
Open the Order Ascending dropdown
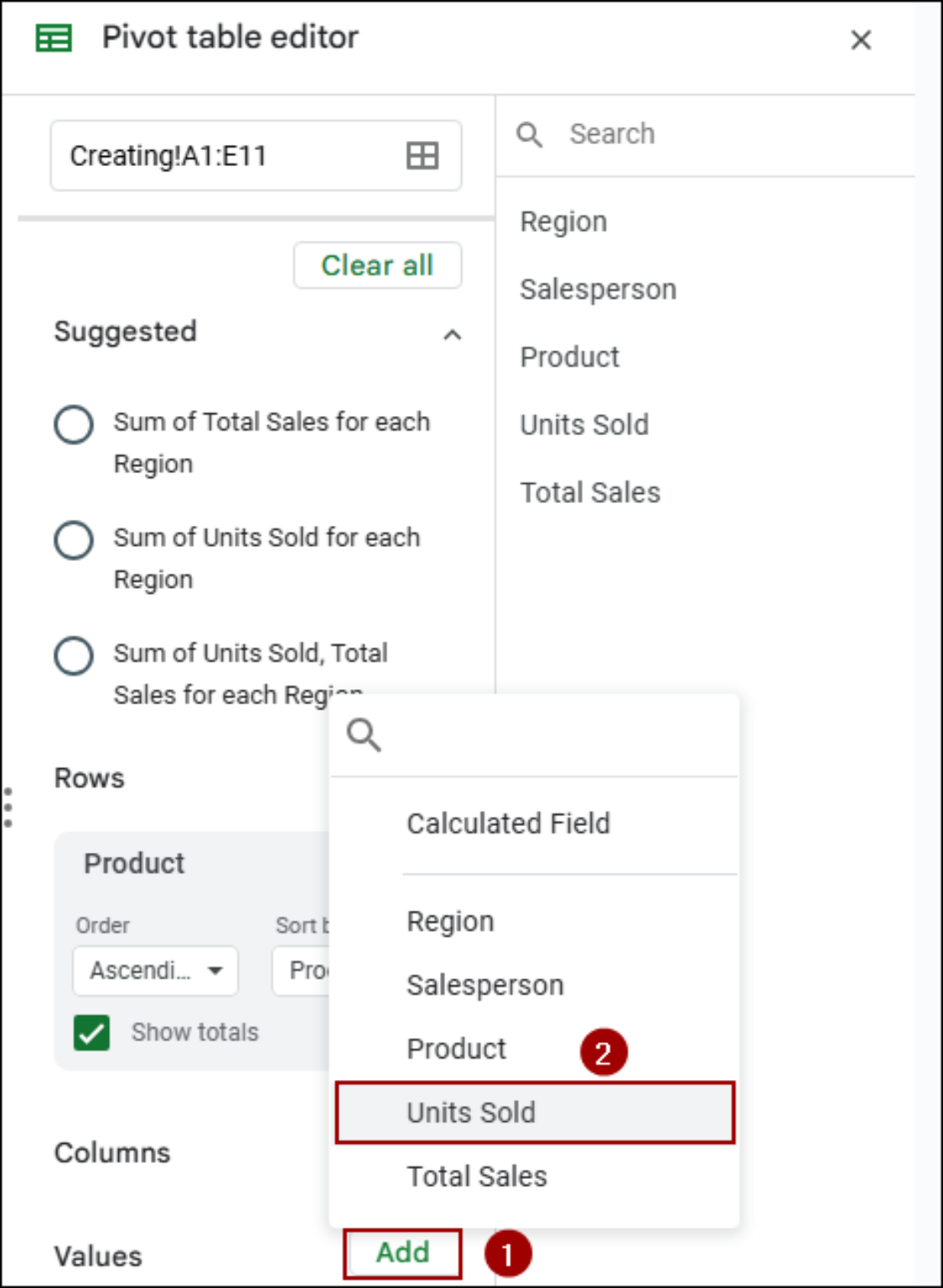point(155,970)
